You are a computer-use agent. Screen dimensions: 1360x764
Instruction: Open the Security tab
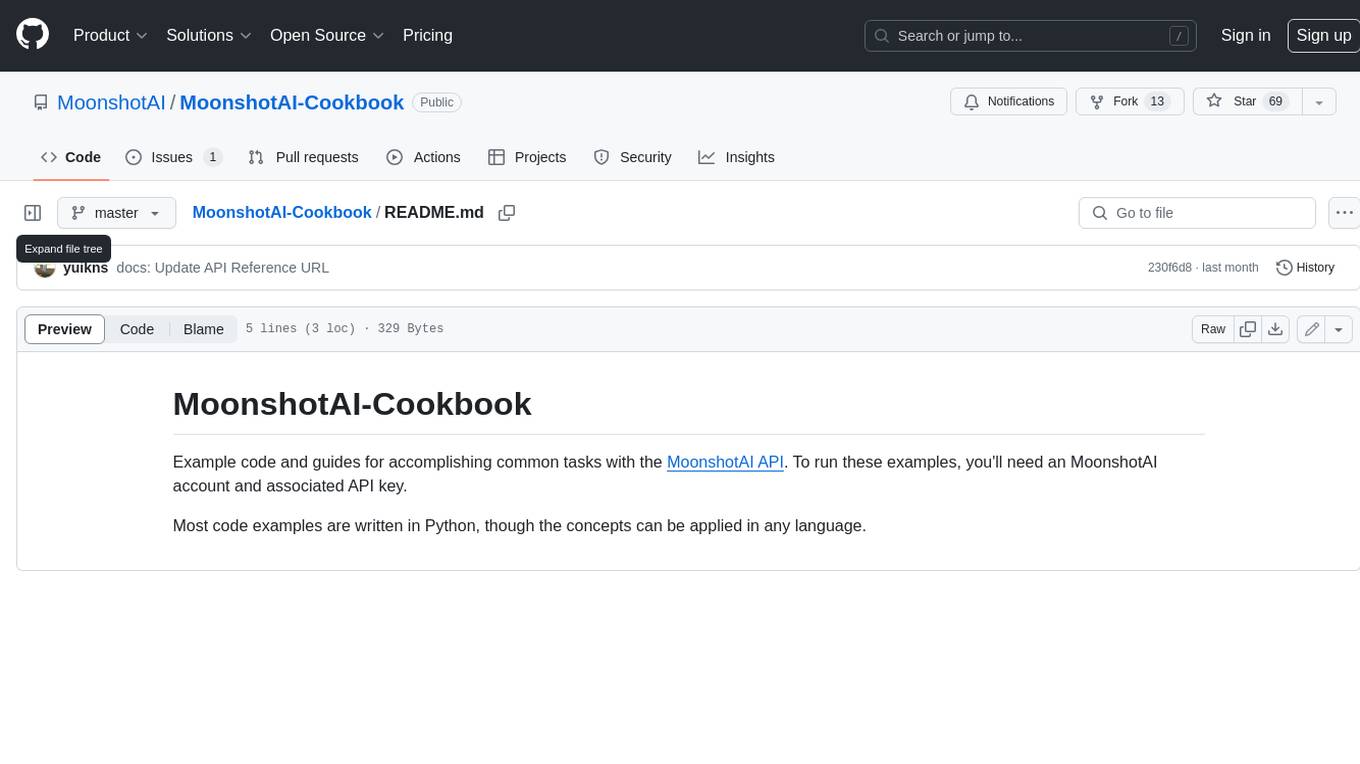point(632,157)
